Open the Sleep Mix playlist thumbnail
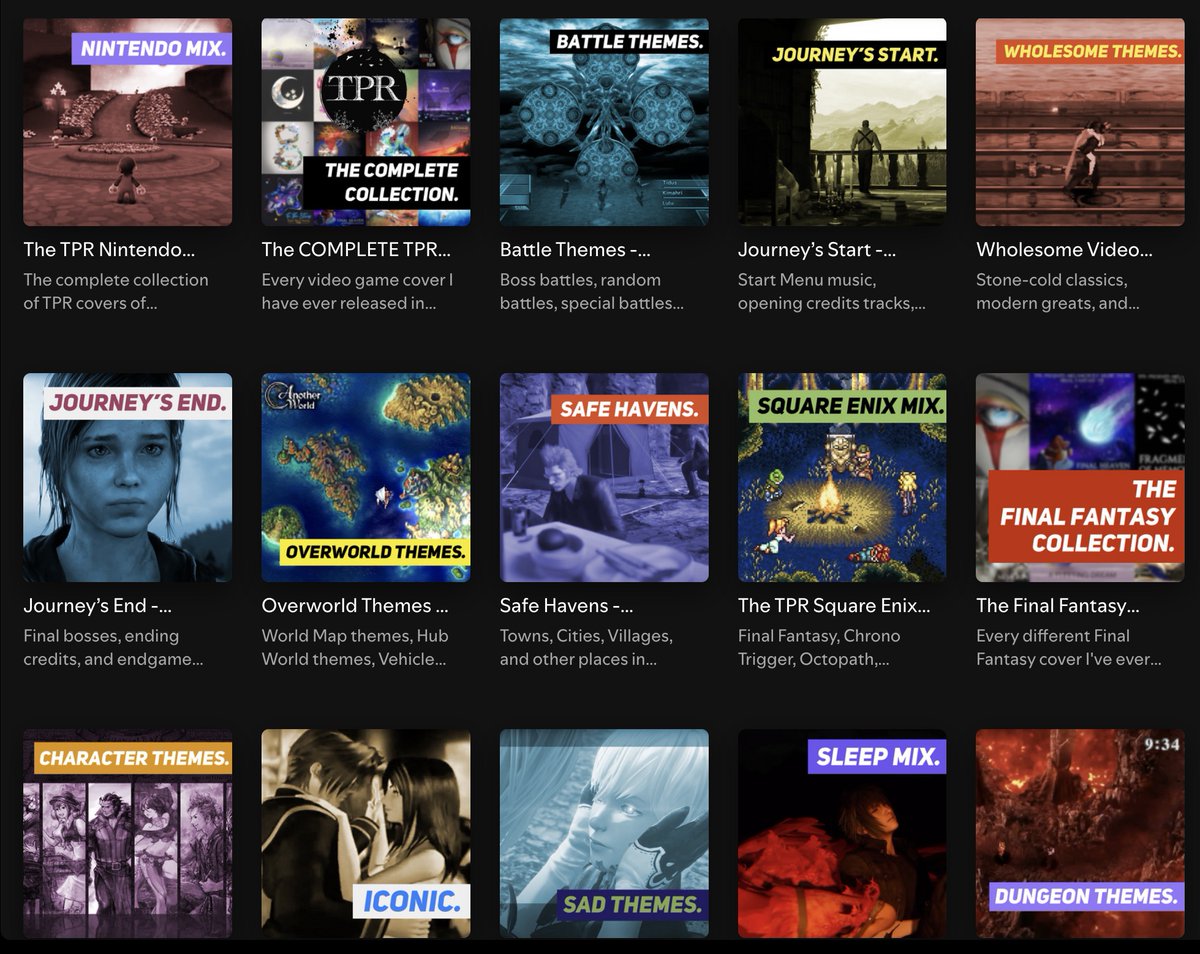 (x=841, y=833)
